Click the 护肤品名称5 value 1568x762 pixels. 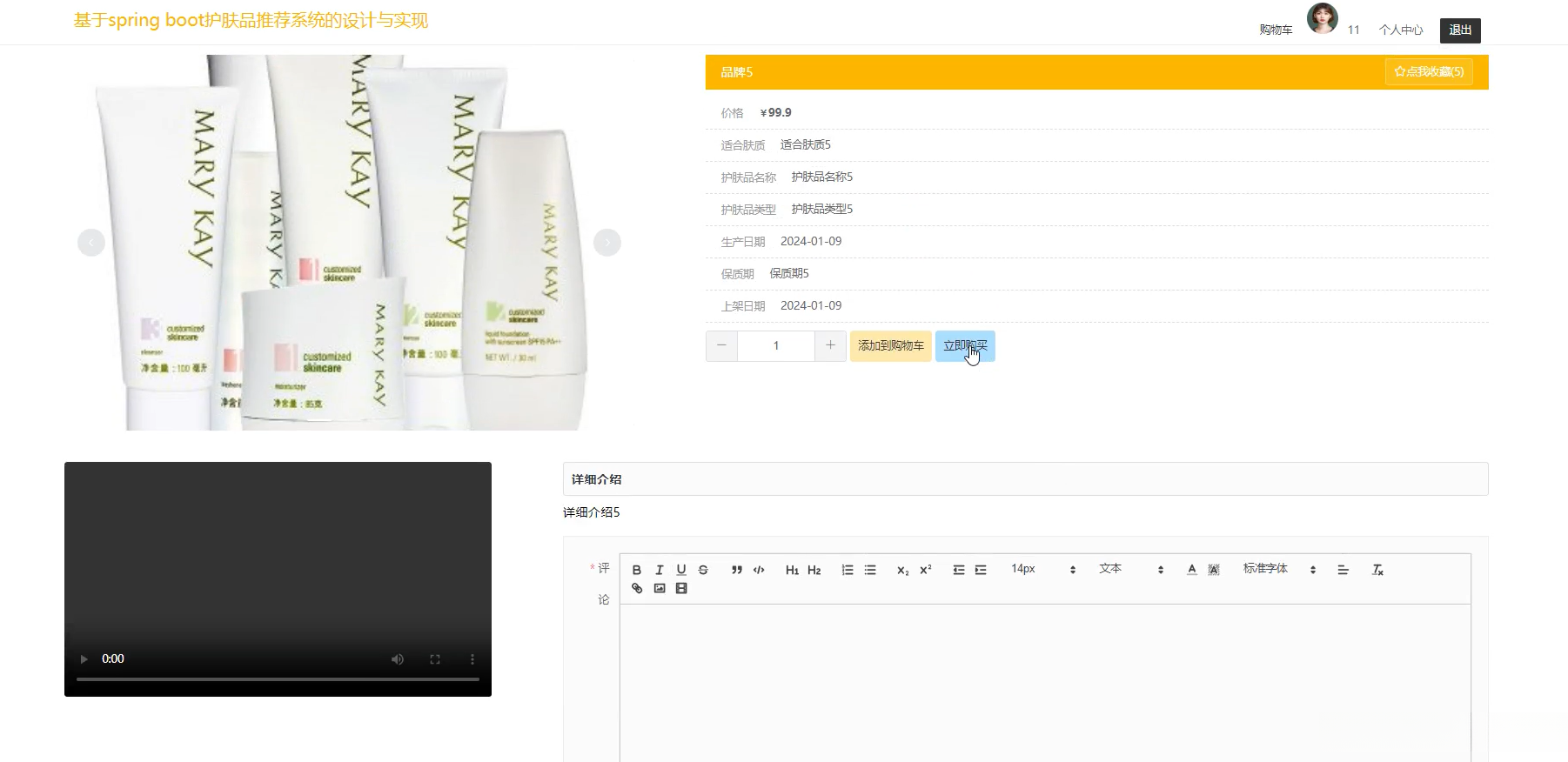tap(822, 177)
